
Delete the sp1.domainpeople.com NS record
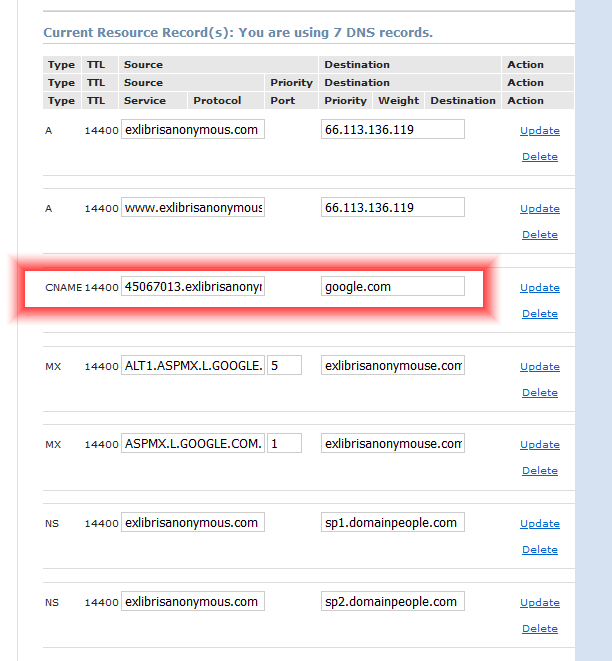[x=540, y=550]
